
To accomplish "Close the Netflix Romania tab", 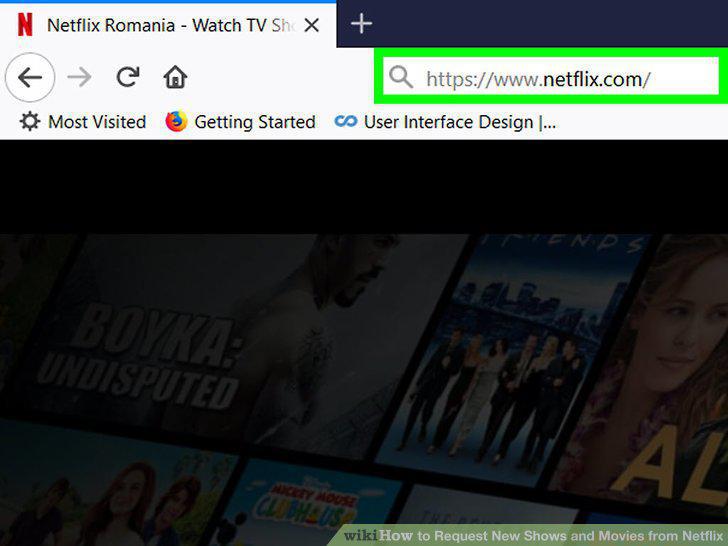I will pyautogui.click(x=312, y=25).
